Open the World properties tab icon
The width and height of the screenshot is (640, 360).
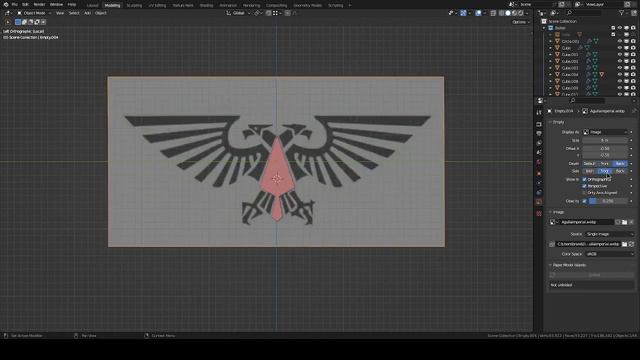(539, 162)
